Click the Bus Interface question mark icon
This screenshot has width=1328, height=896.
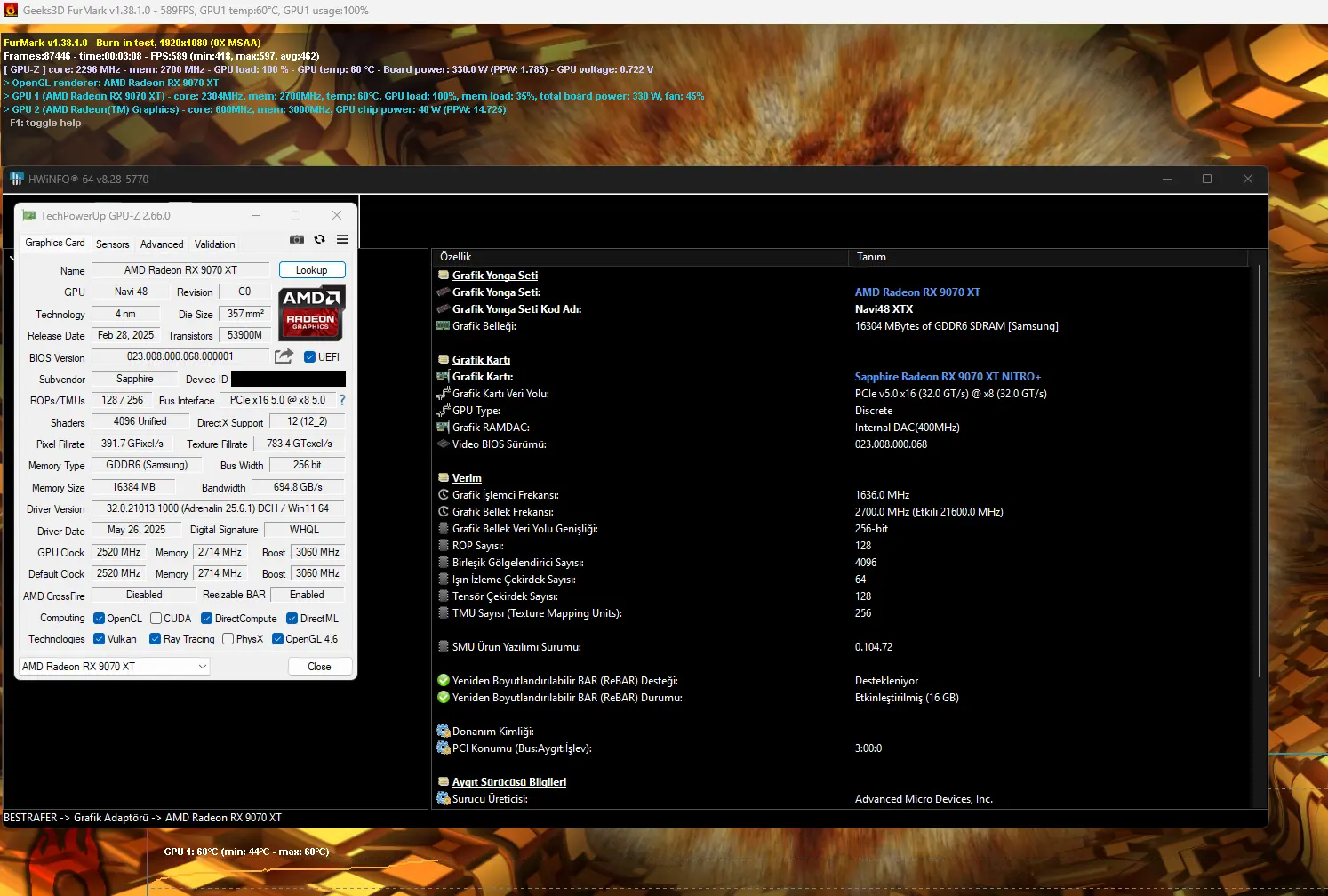click(x=342, y=400)
